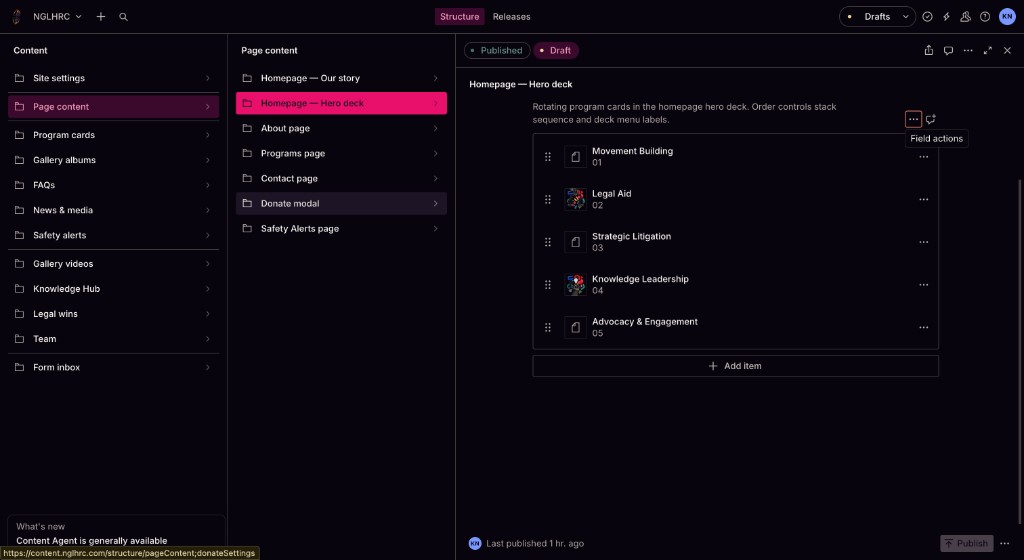This screenshot has height=560, width=1024.
Task: Open publish options ellipsis beside Publish
Action: click(1004, 543)
